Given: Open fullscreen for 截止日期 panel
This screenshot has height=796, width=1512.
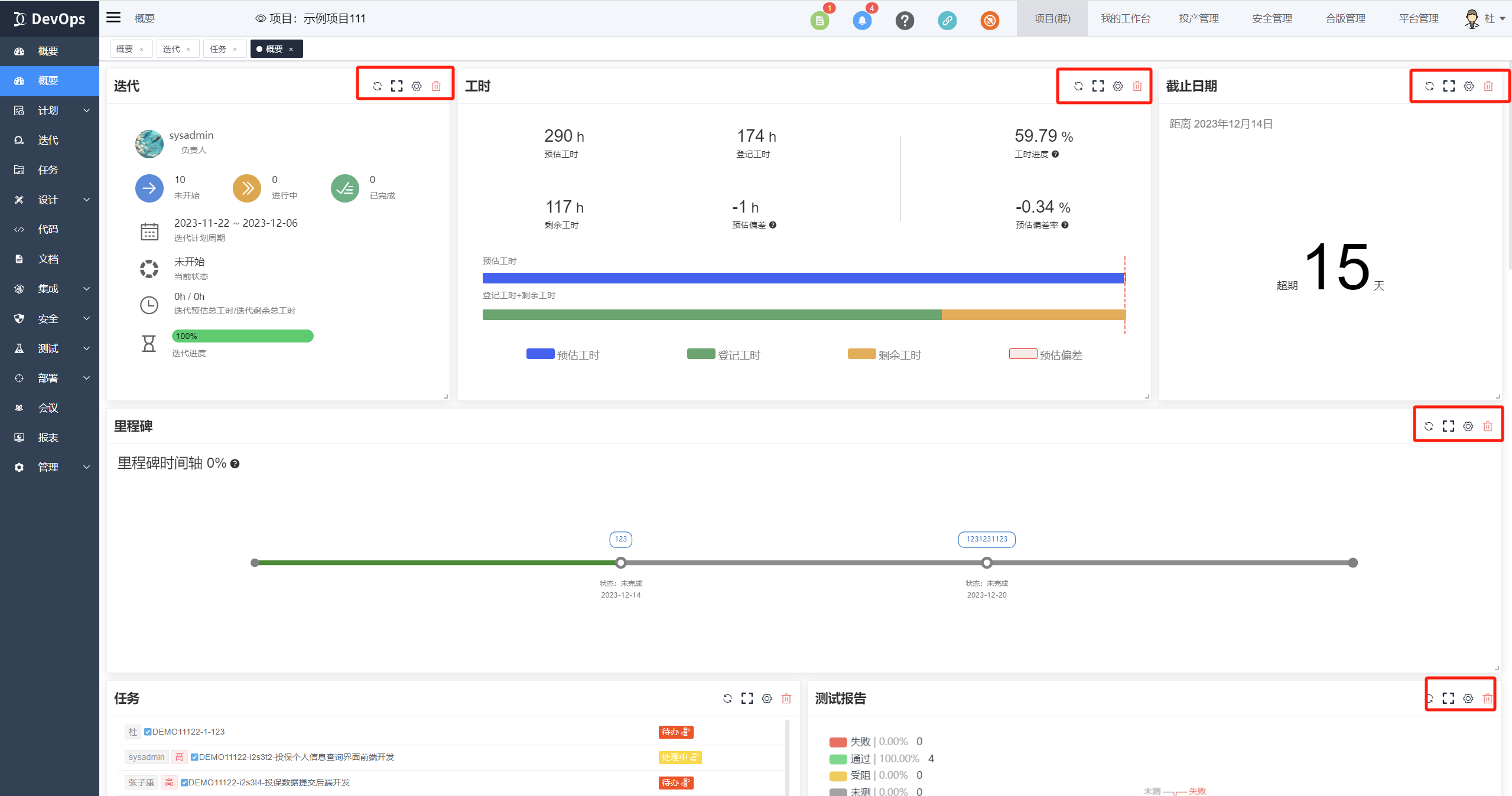Looking at the screenshot, I should click(1449, 86).
